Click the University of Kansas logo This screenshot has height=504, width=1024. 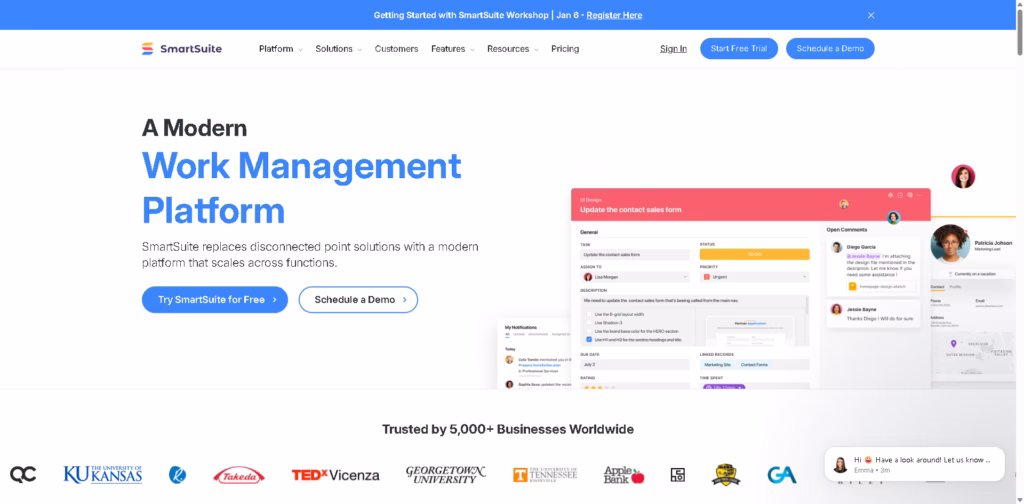pyautogui.click(x=103, y=474)
